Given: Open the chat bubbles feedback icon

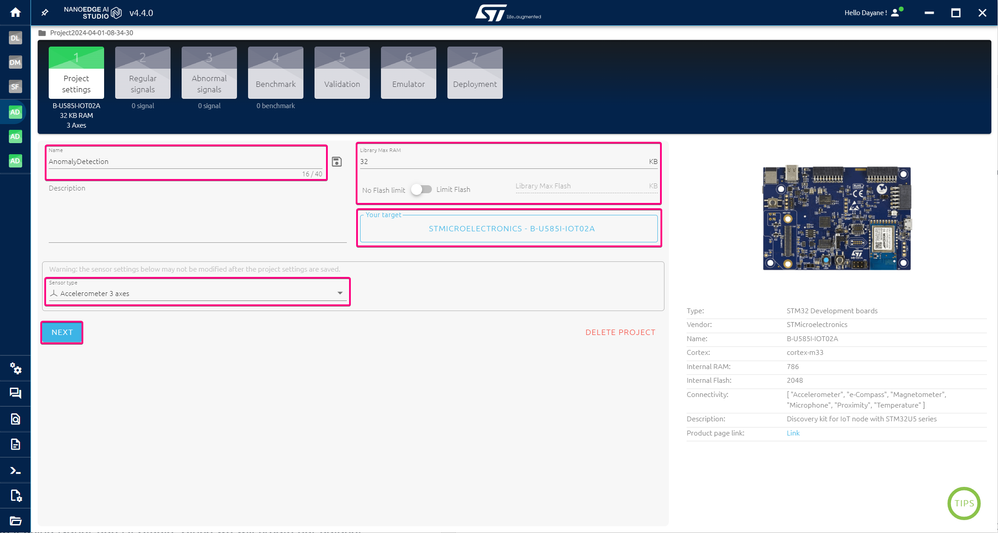Looking at the screenshot, I should click(15, 393).
